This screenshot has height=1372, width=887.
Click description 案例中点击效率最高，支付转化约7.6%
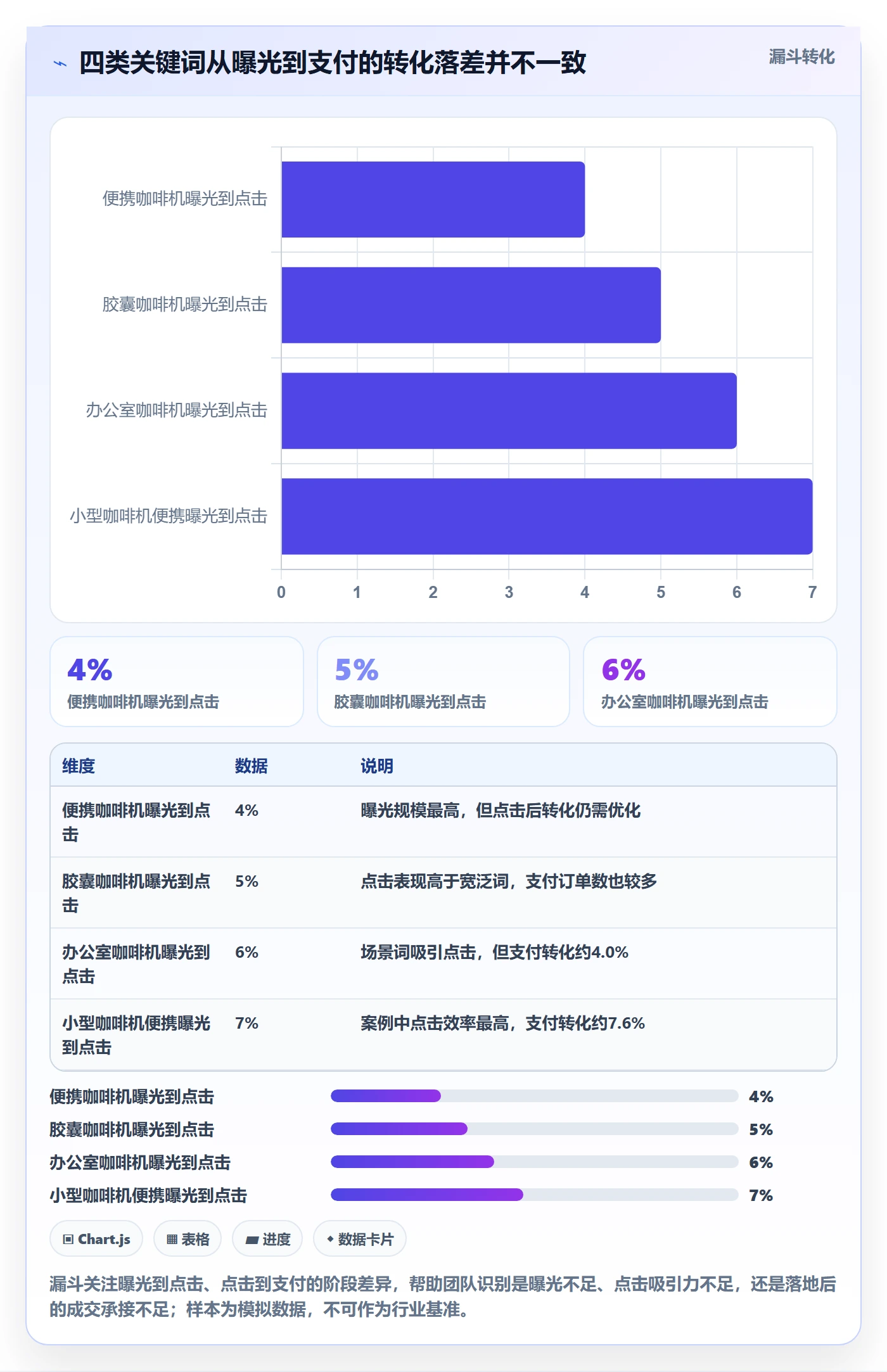(x=502, y=1023)
